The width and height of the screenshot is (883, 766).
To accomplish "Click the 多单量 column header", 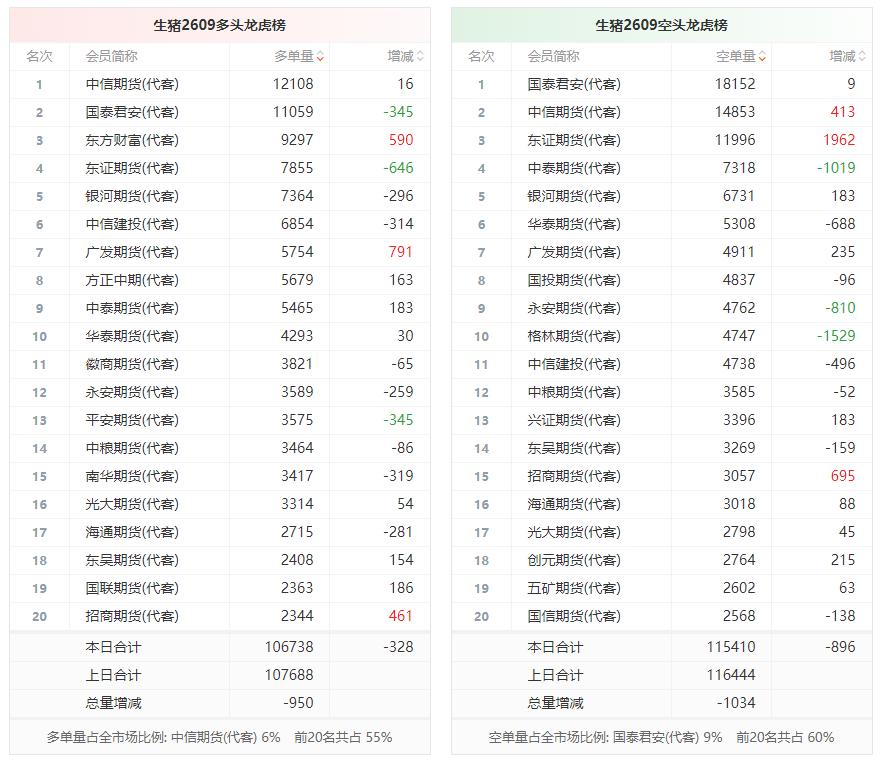I will 293,56.
